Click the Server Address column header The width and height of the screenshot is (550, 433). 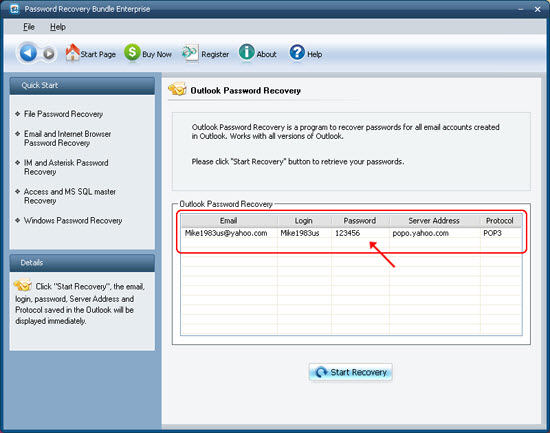tap(434, 221)
